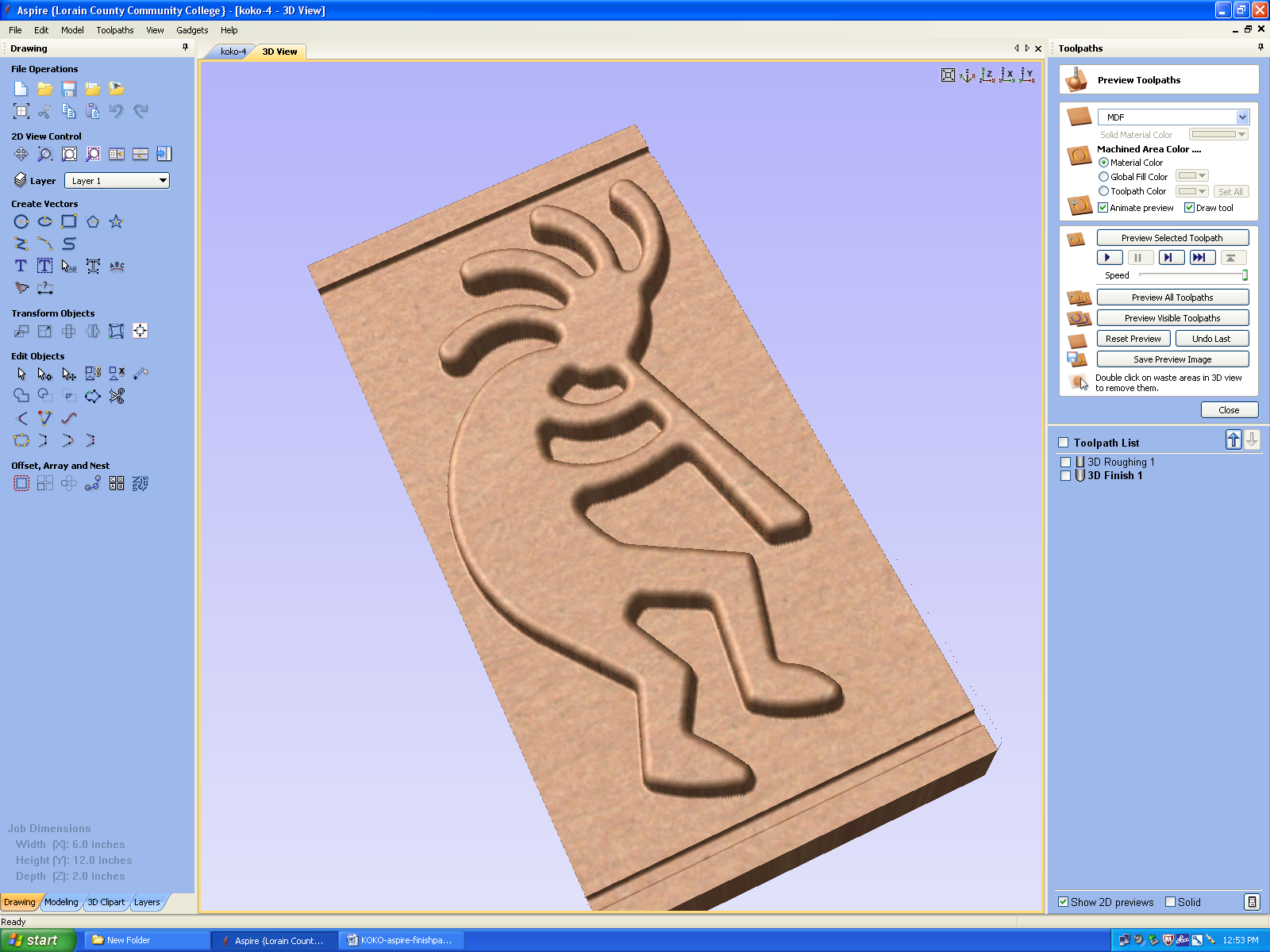Click Save Preview Image button
Viewport: 1270px width, 952px height.
(1172, 359)
